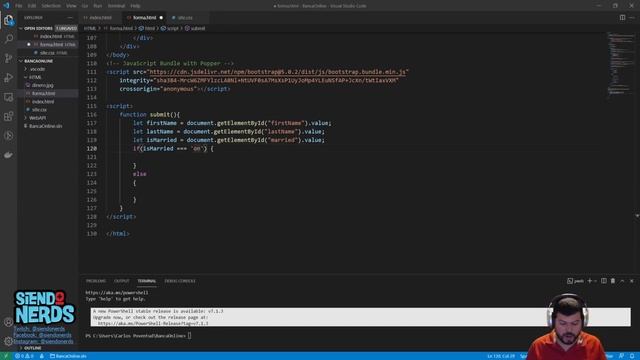Select the forma.html editor tab

tap(144, 18)
